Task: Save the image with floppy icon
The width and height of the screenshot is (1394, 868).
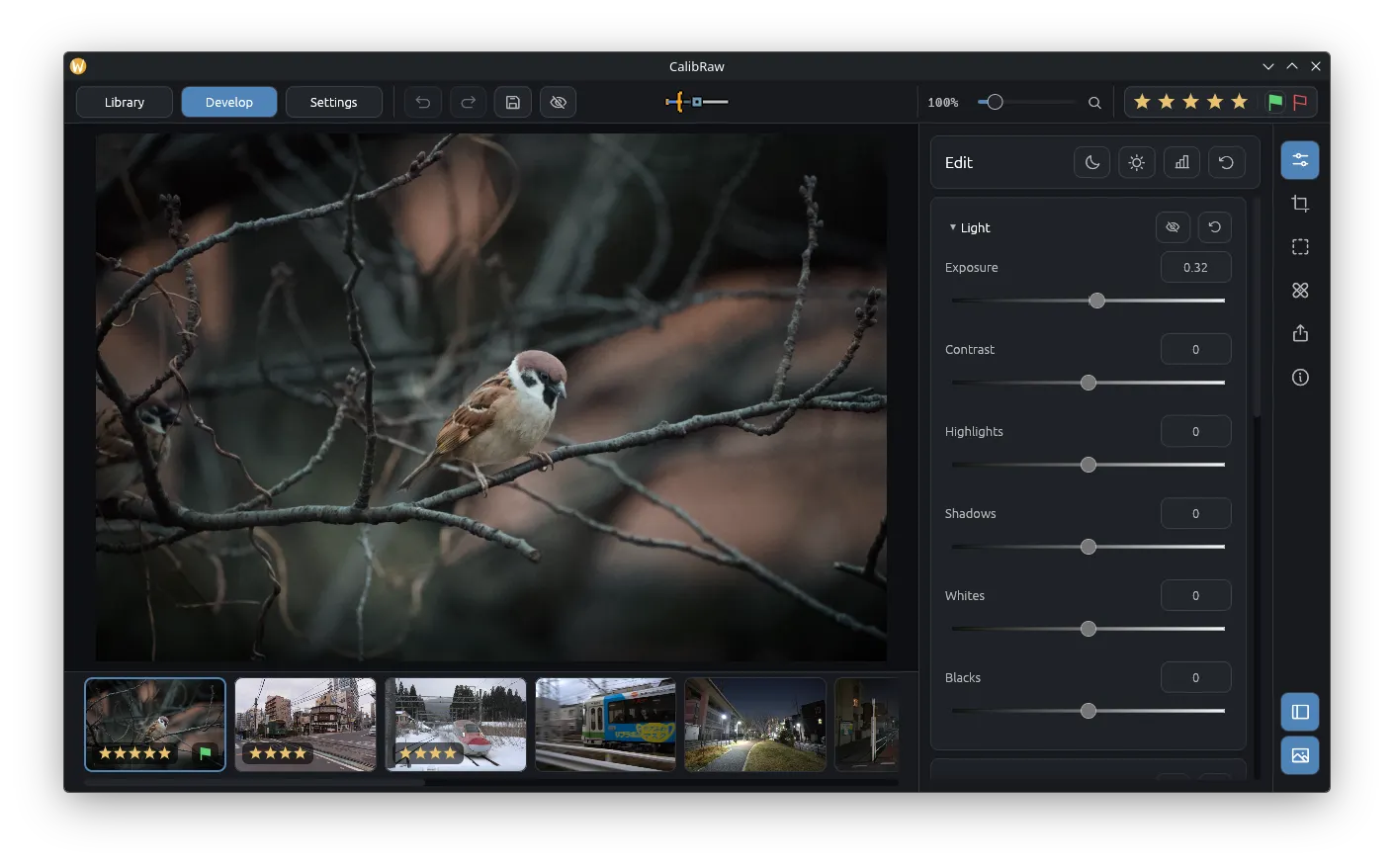Action: (513, 102)
